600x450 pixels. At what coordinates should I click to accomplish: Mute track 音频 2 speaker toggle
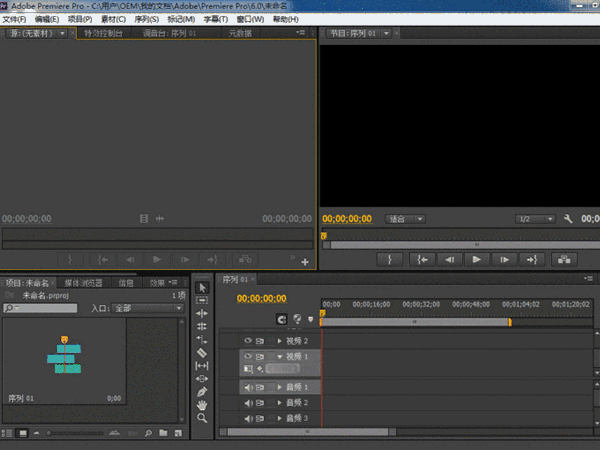[248, 403]
